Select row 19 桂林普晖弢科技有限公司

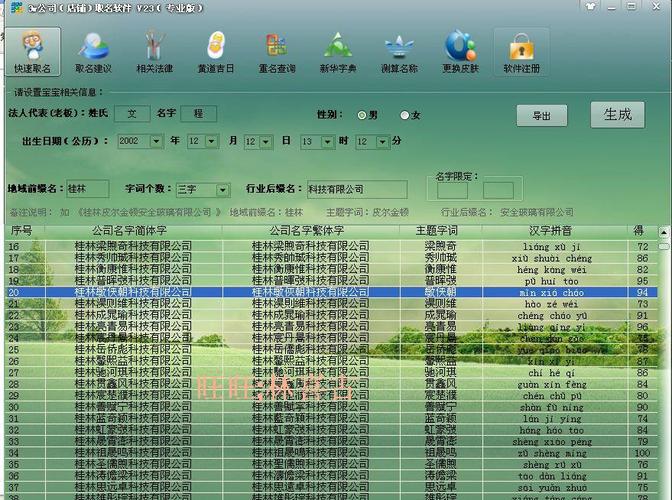pyautogui.click(x=331, y=281)
